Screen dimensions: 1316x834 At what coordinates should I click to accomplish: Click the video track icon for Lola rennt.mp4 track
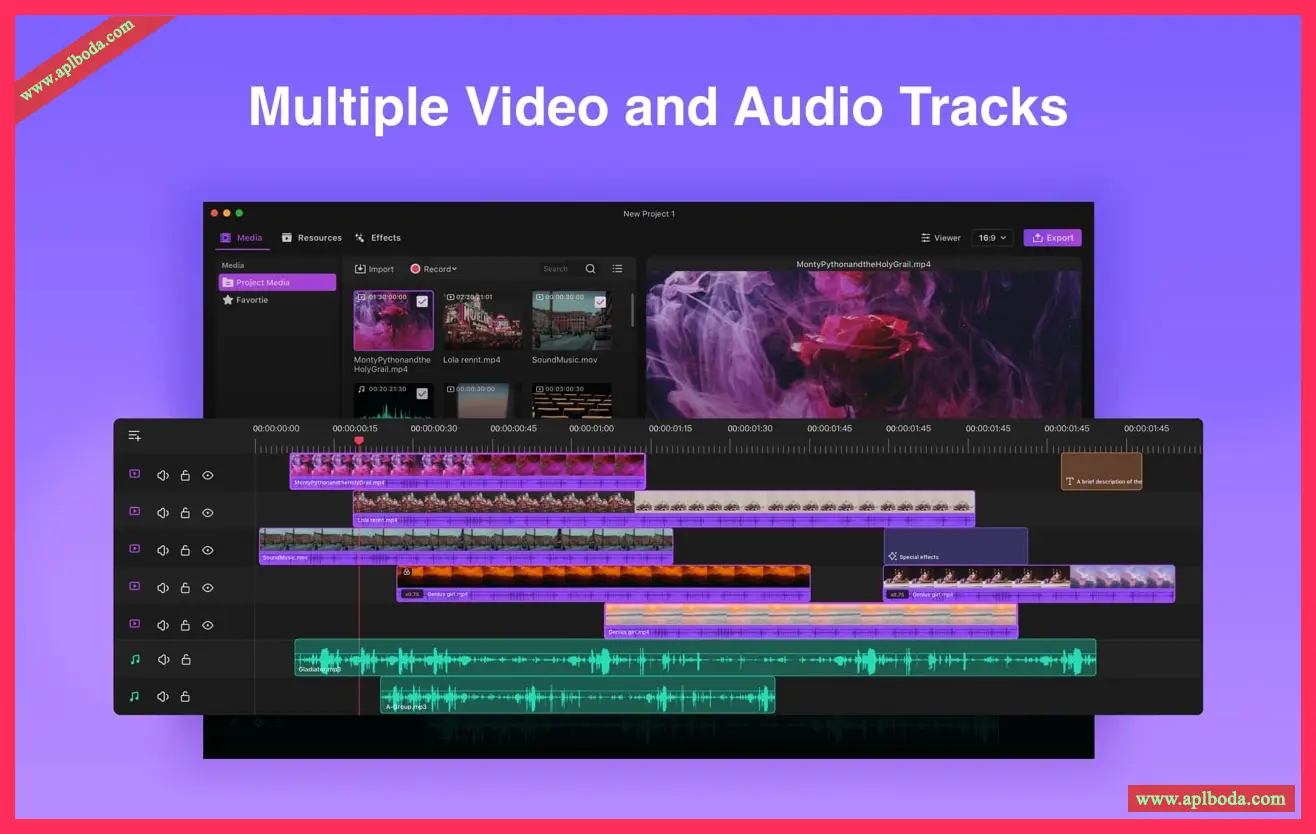tap(135, 511)
